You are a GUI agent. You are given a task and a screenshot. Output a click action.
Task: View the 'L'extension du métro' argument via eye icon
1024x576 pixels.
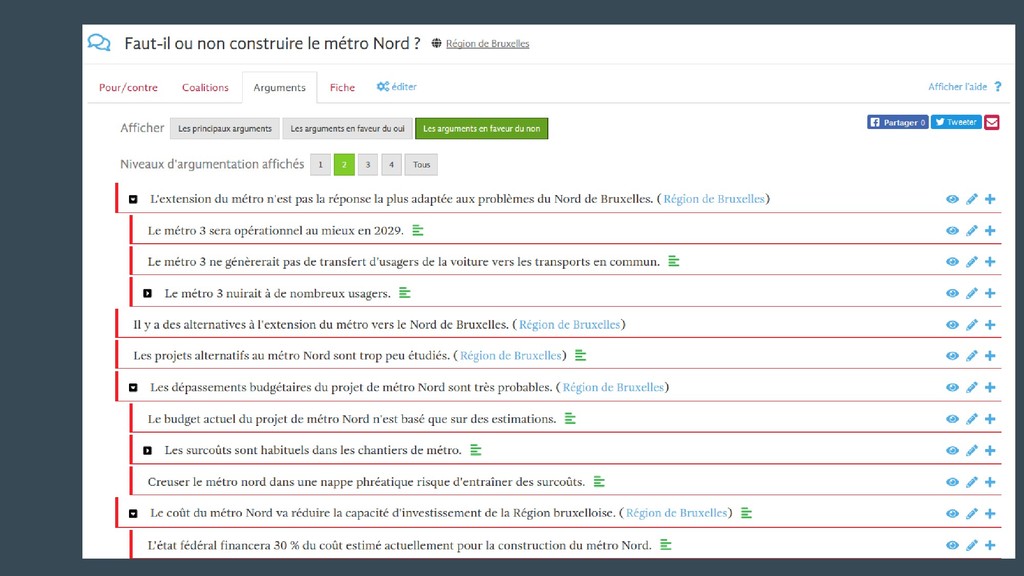pos(952,199)
